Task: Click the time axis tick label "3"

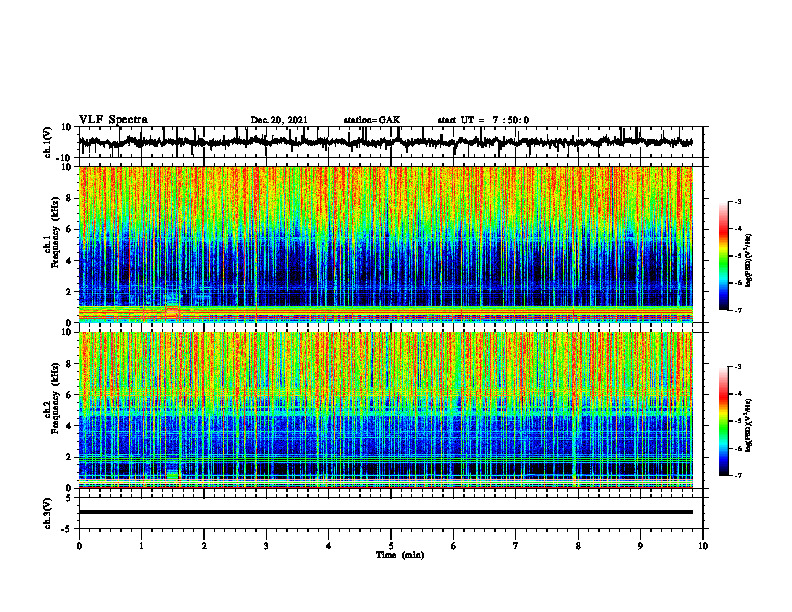Action: (266, 546)
